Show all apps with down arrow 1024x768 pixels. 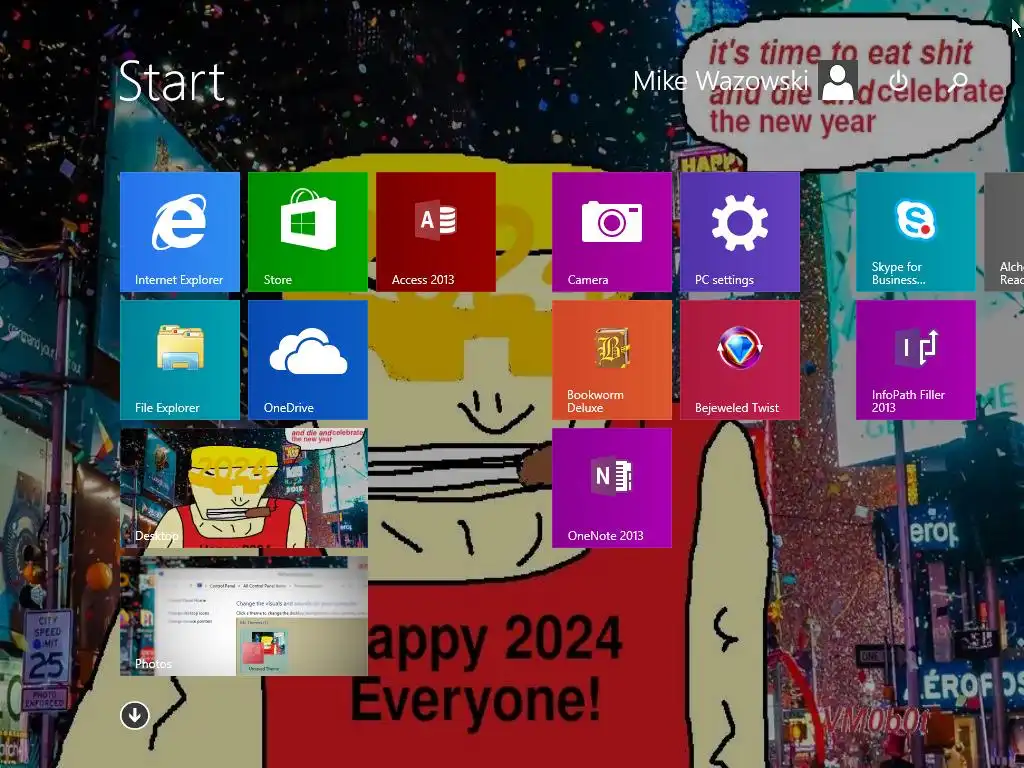point(135,715)
